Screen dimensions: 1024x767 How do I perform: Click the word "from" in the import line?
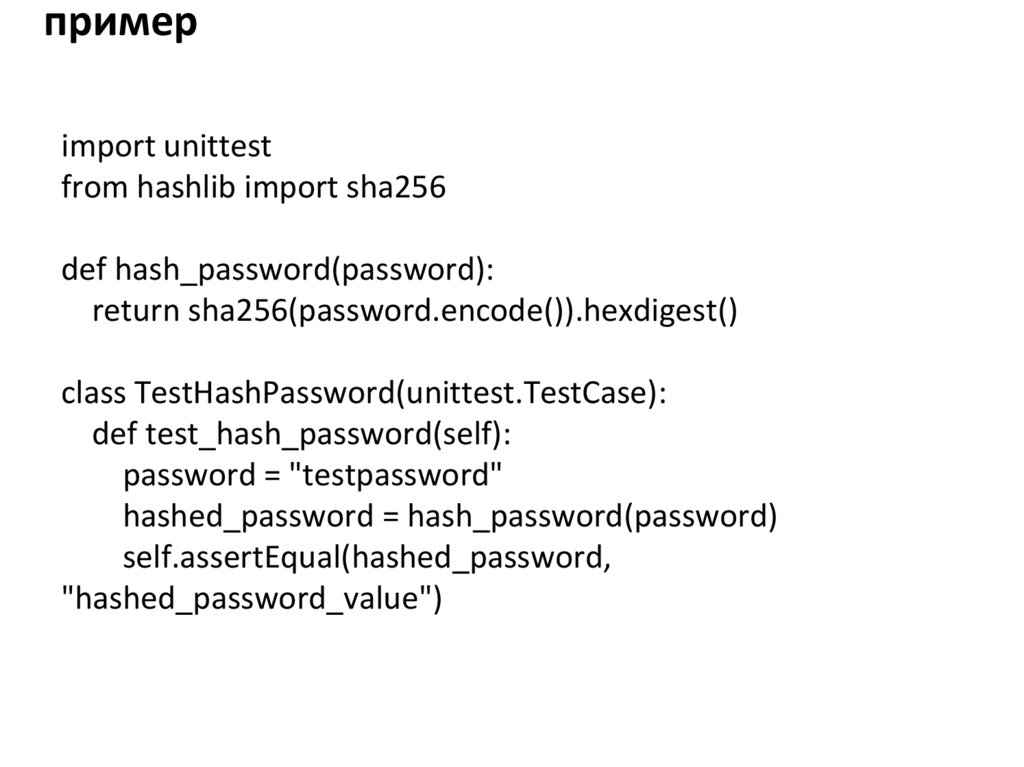tap(85, 187)
